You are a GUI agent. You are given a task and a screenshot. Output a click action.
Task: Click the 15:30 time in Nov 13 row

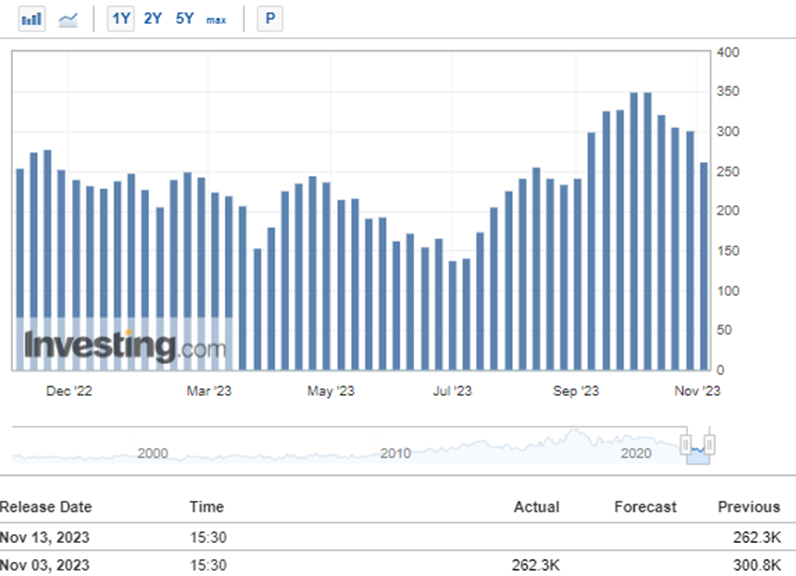[x=208, y=537]
